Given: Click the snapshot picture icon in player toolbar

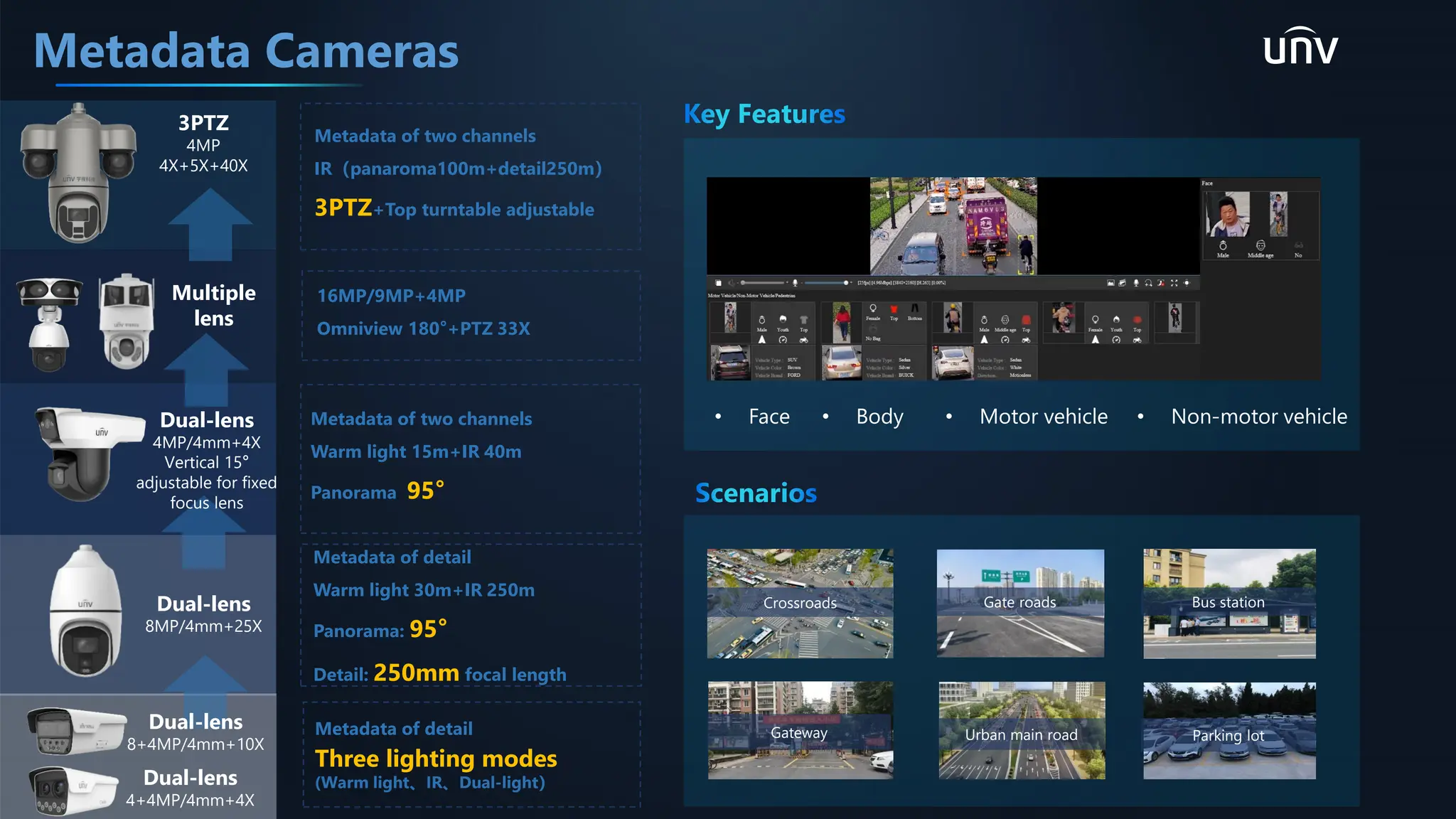Looking at the screenshot, I should point(1110,283).
